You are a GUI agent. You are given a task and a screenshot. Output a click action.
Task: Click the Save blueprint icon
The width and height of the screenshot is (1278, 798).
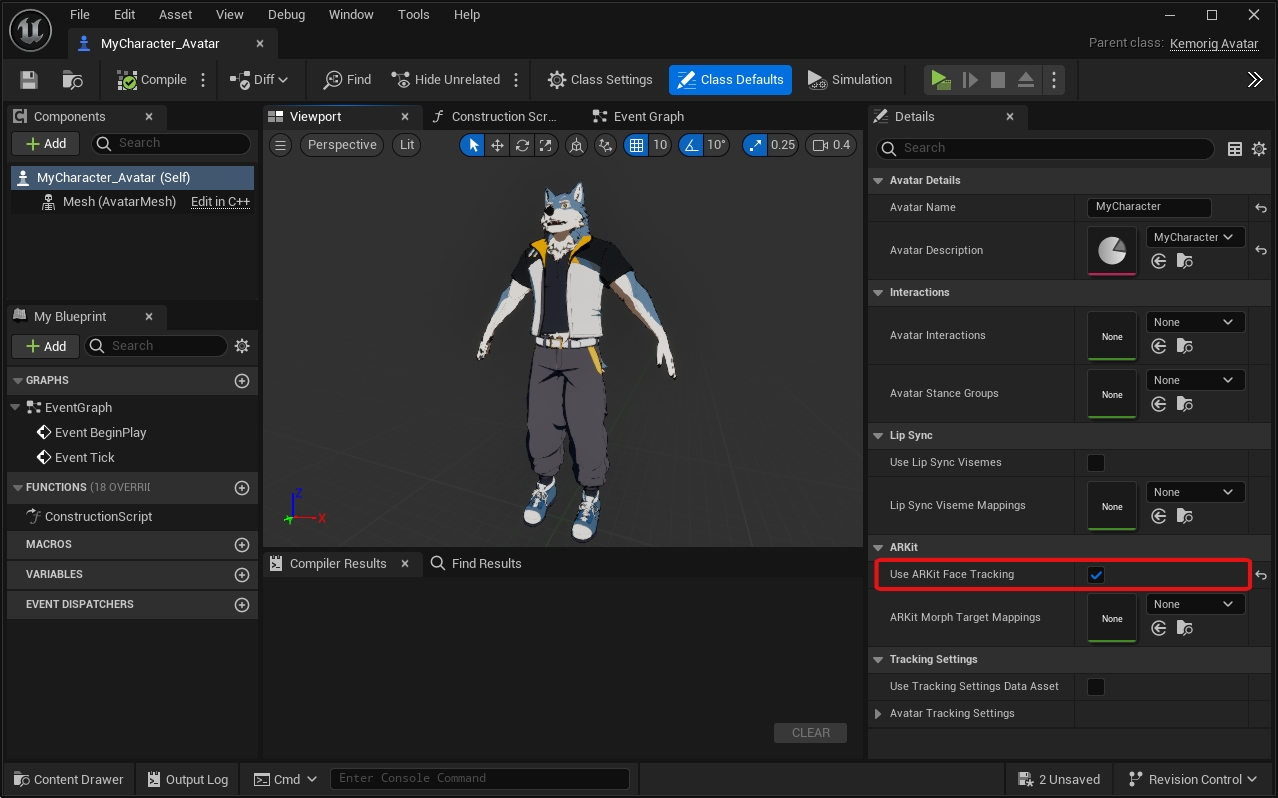point(29,80)
